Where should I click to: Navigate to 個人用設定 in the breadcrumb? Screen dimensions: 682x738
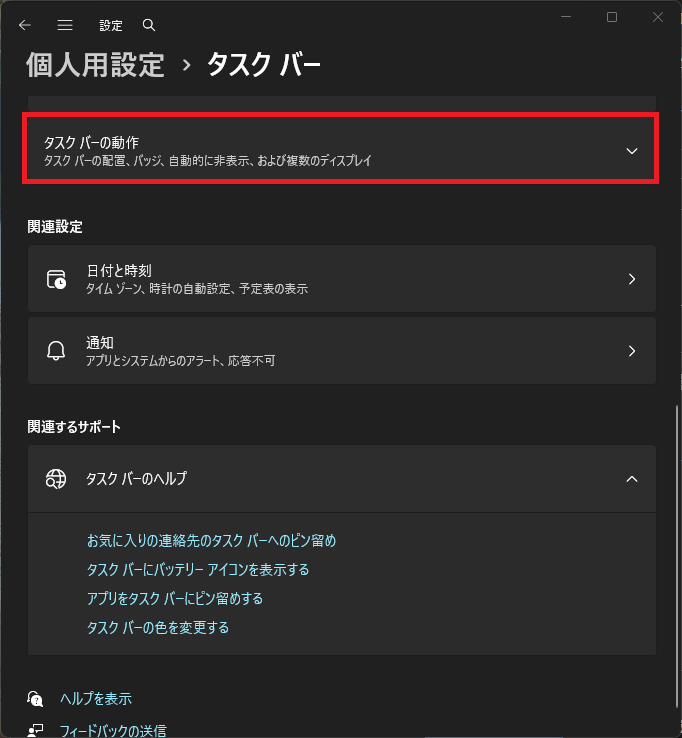[95, 65]
